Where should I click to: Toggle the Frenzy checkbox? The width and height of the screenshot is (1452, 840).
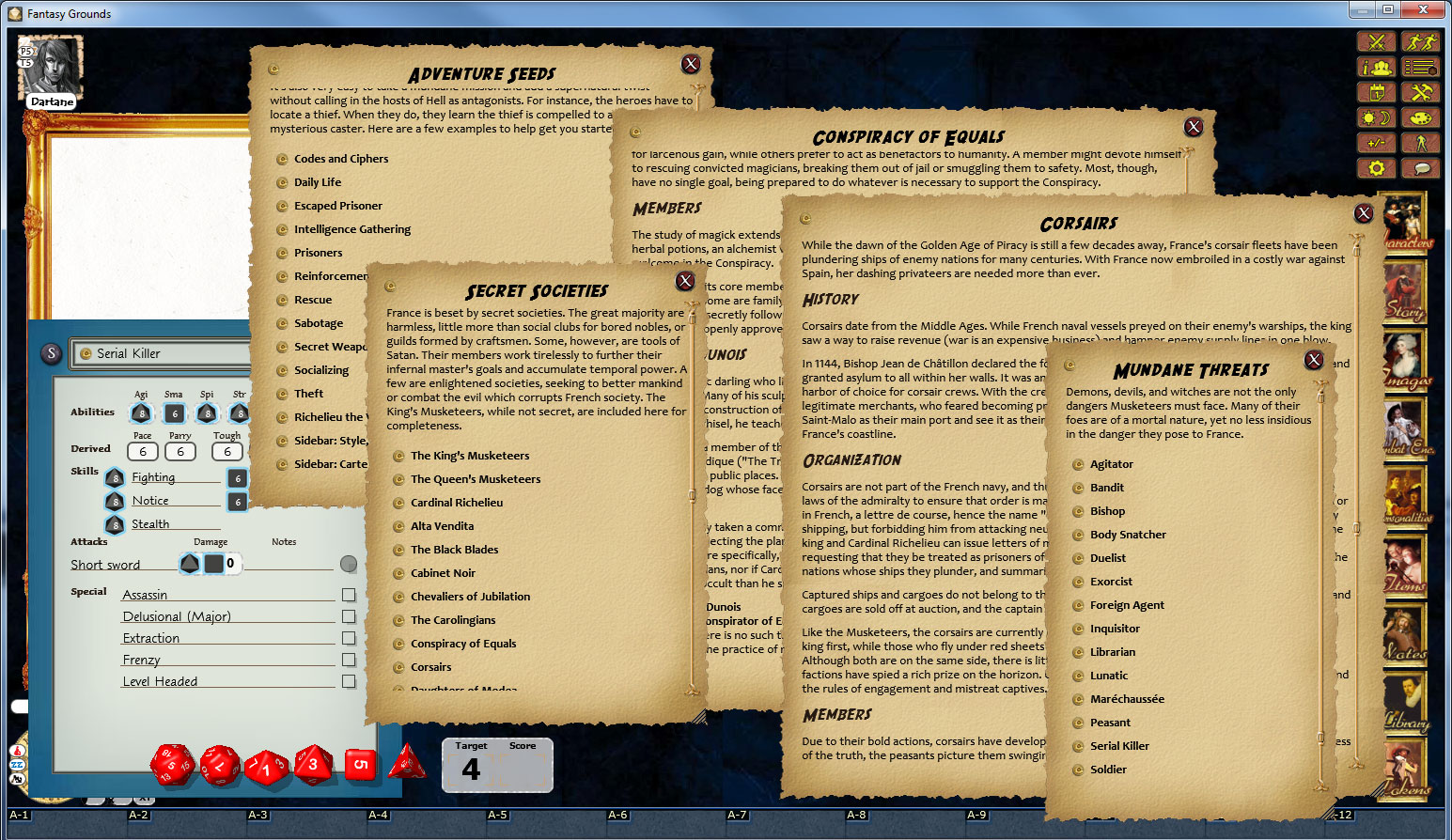pos(349,659)
